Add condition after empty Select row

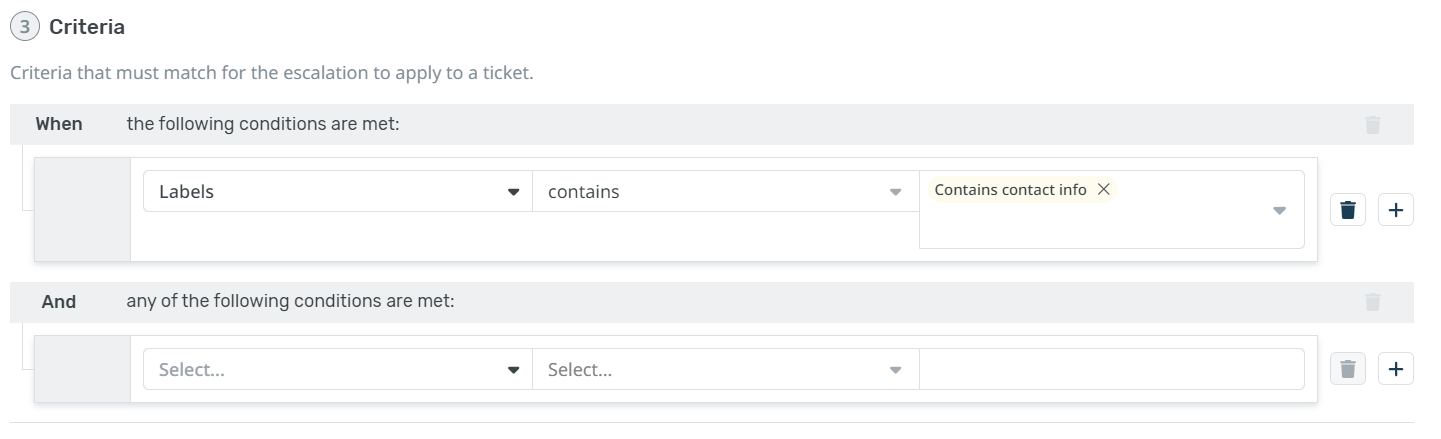pyautogui.click(x=1395, y=369)
